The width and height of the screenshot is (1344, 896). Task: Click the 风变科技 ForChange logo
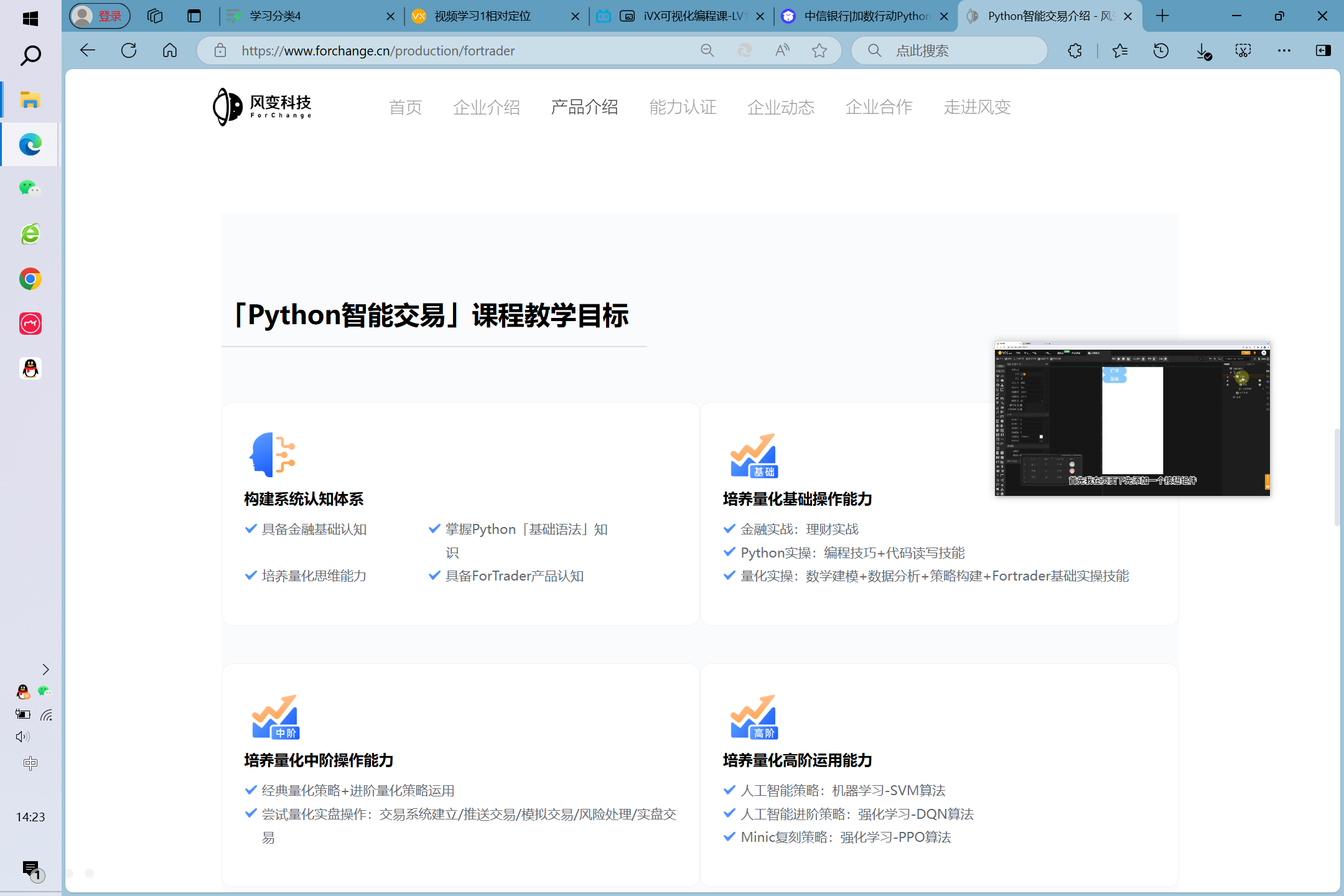tap(262, 106)
